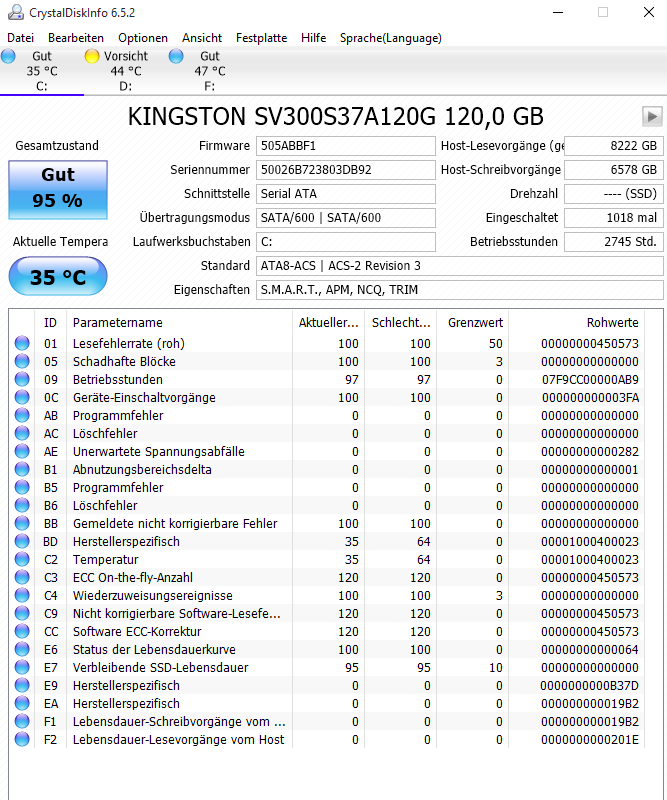Viewport: 667px width, 800px height.
Task: Click status icon for F1 Lebensdauer-Schreibvorgänge
Action: pyautogui.click(x=22, y=721)
